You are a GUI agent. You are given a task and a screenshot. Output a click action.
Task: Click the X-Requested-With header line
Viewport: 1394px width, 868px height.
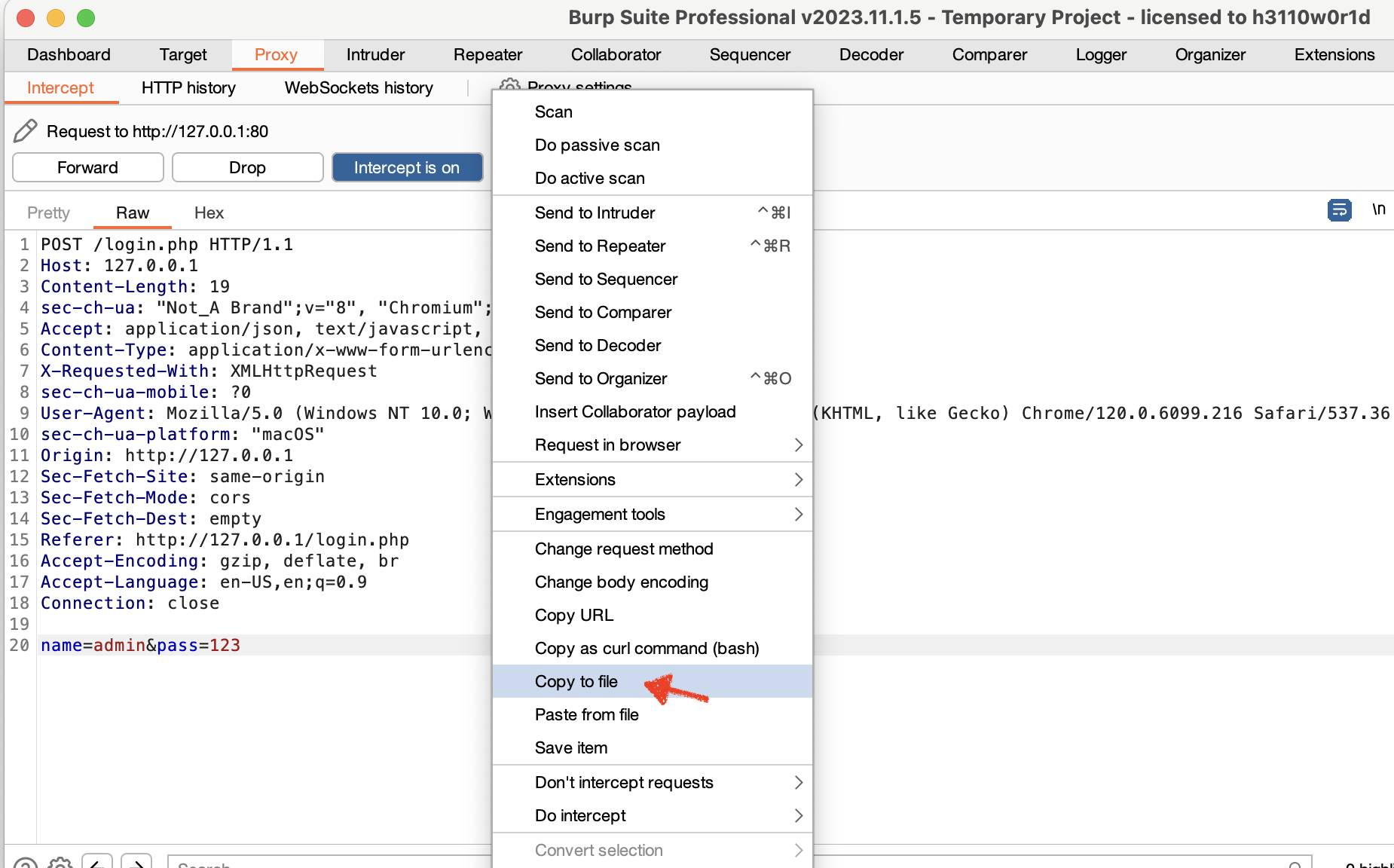(x=209, y=371)
